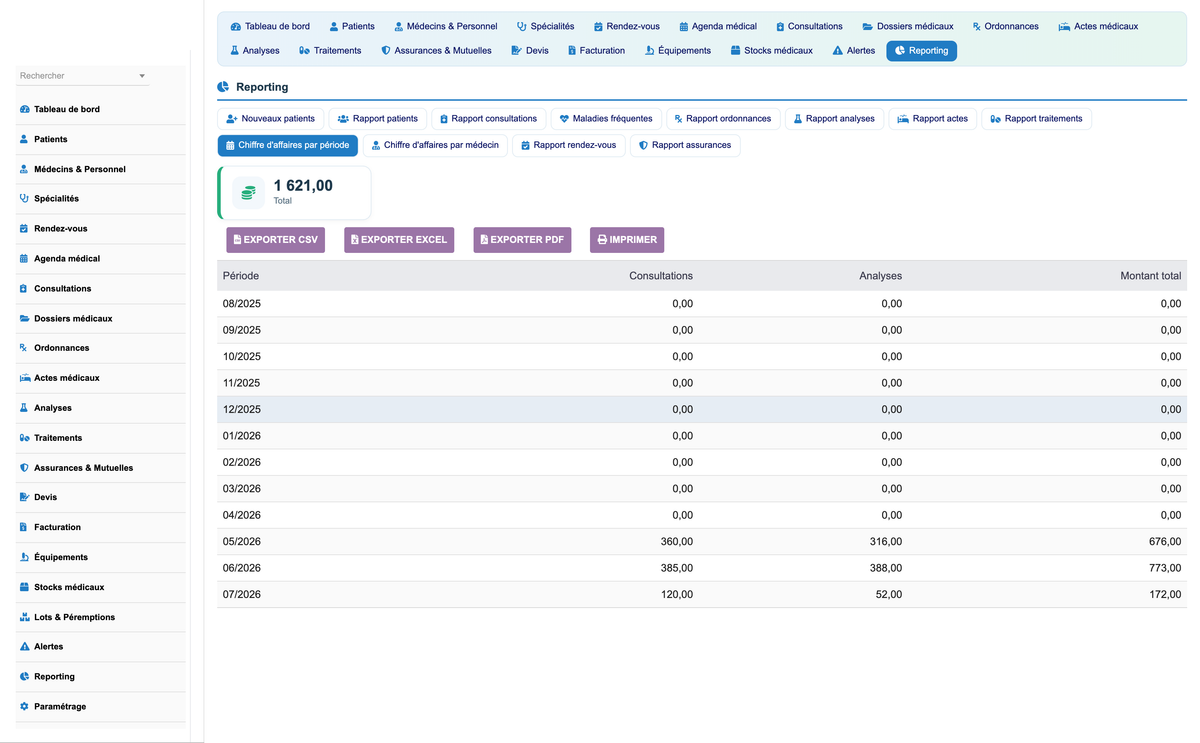Open Patients in top navigation

pos(352,26)
